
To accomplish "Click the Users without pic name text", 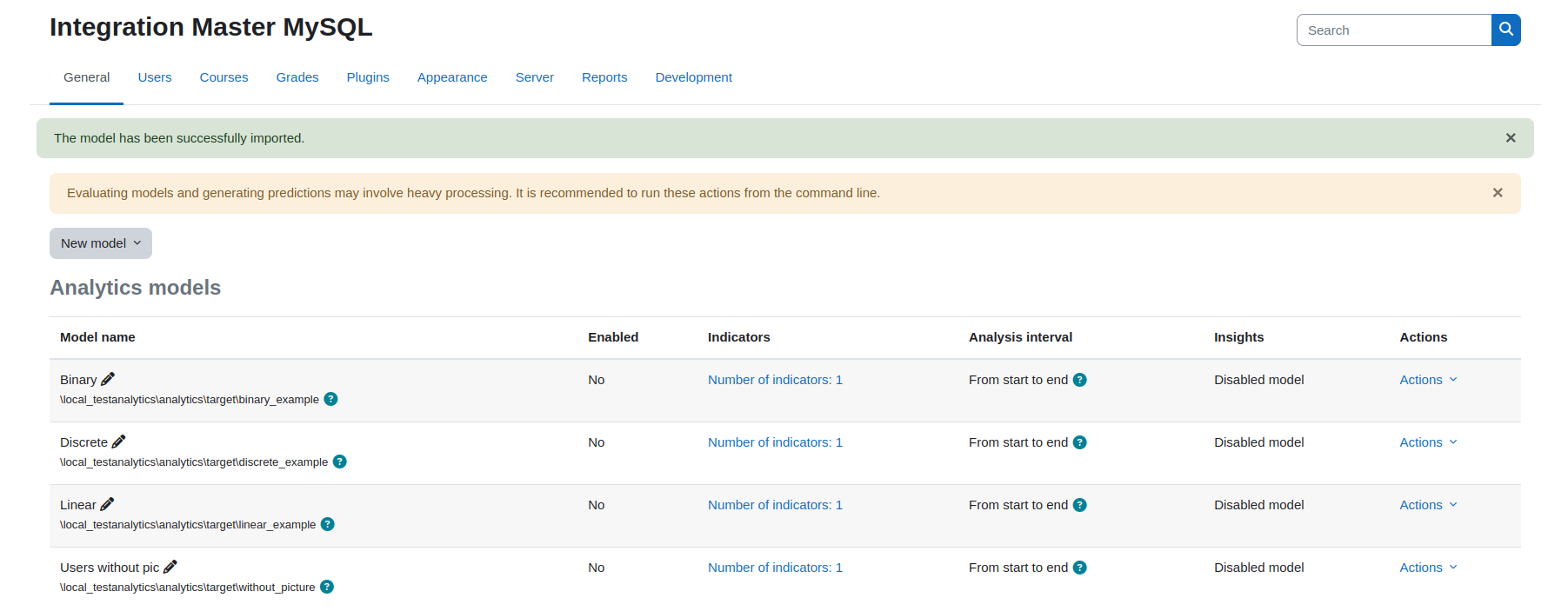I will [110, 568].
